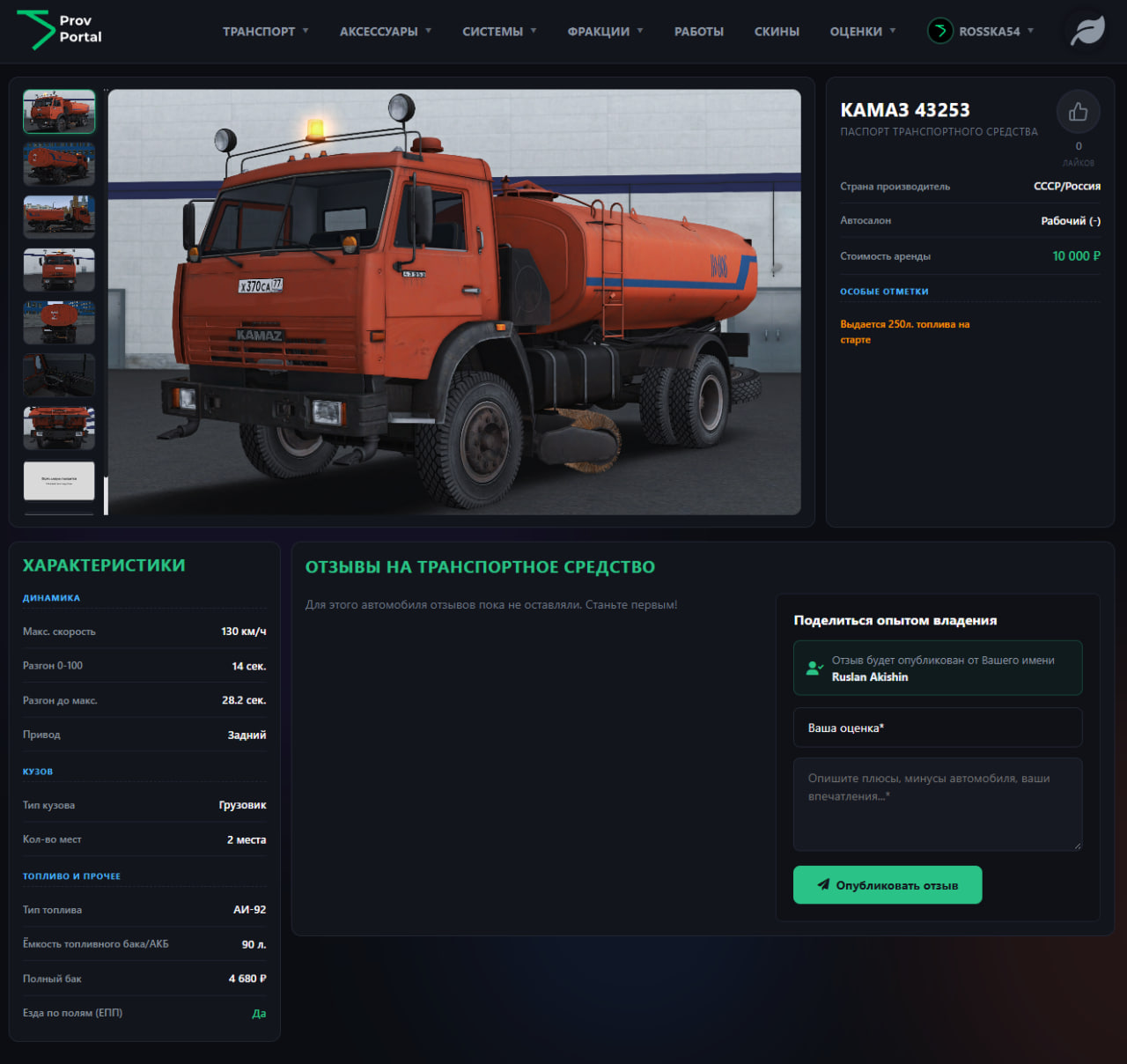Expand the СИСТЕМЫ dropdown menu
1127x1064 pixels.
click(499, 31)
